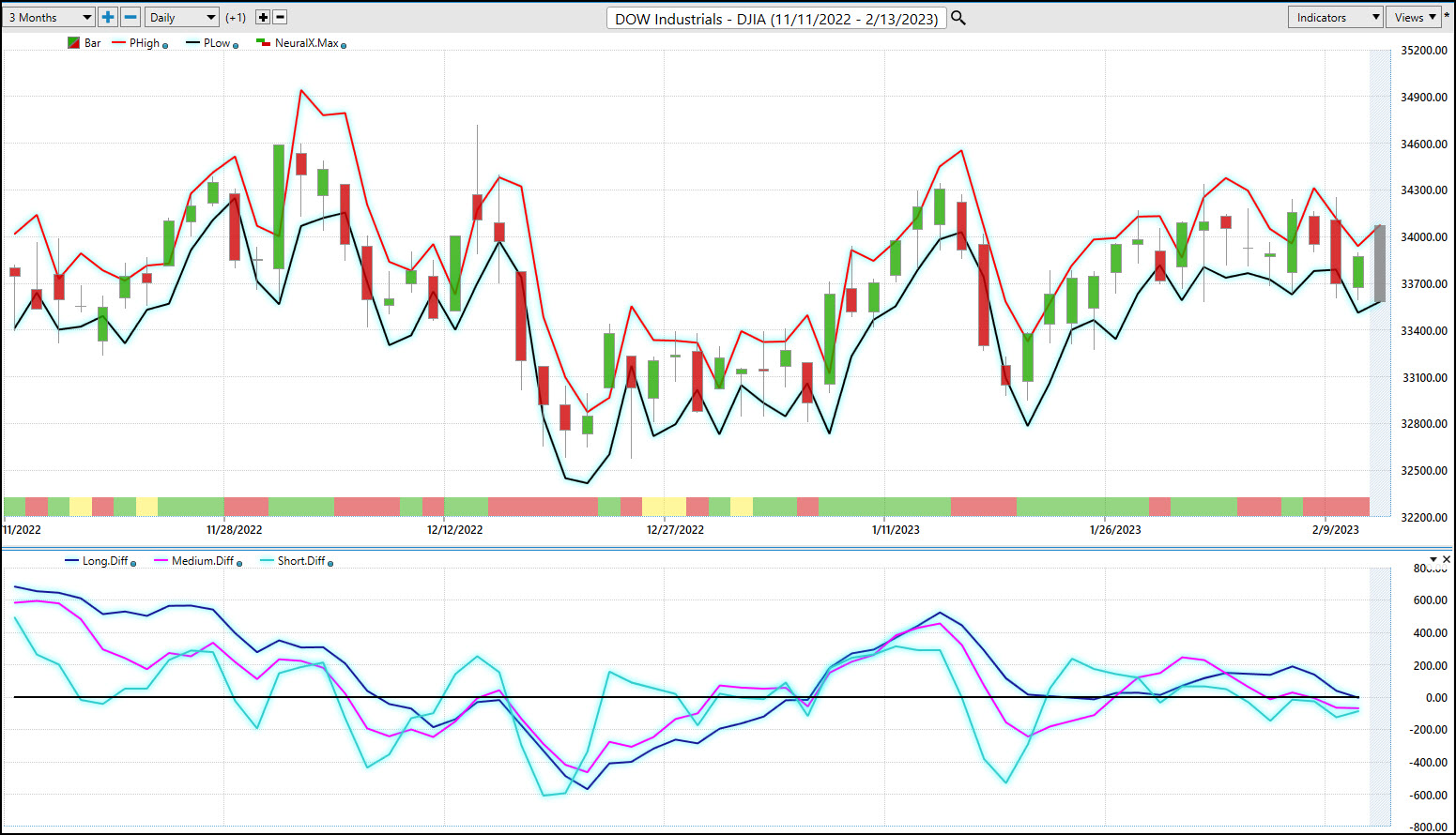The image size is (1456, 835).
Task: Open the Indicators dropdown
Action: (1336, 17)
